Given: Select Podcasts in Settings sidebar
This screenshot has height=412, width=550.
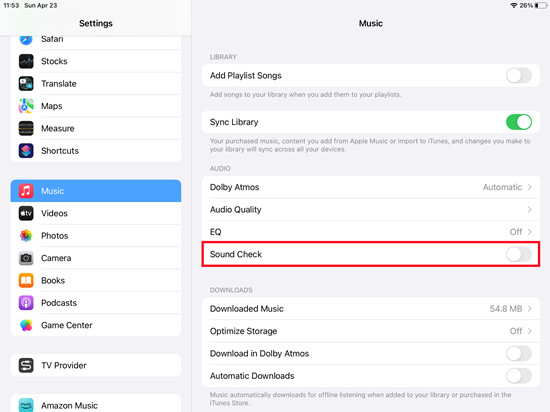Looking at the screenshot, I should (96, 303).
